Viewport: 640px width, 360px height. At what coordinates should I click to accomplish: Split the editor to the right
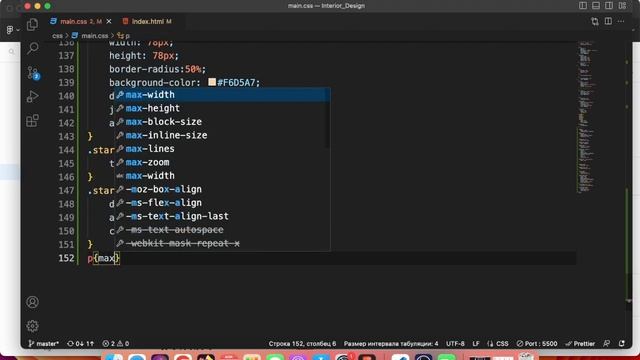608,21
